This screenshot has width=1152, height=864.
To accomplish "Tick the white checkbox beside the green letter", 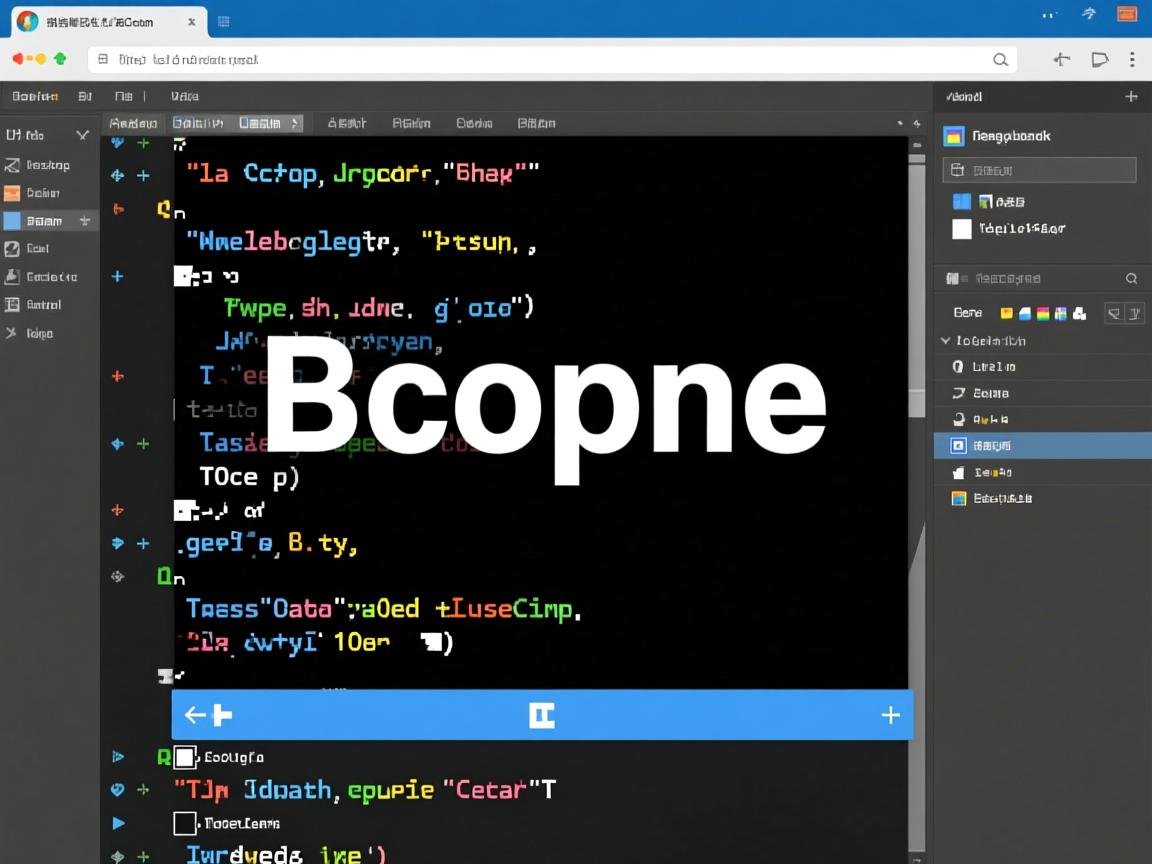I will 184,757.
